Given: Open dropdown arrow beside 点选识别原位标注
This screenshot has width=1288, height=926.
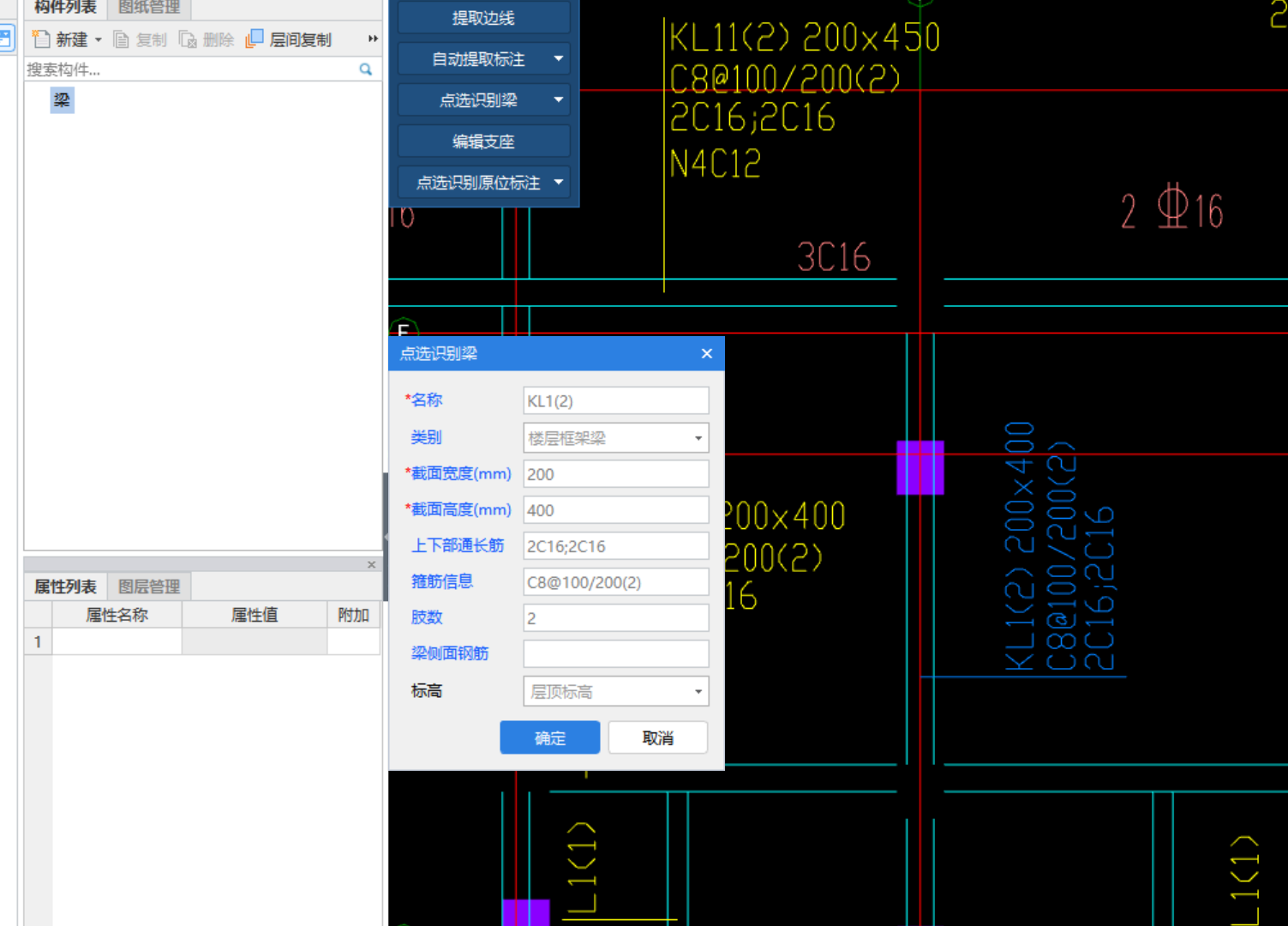Looking at the screenshot, I should pos(559,183).
